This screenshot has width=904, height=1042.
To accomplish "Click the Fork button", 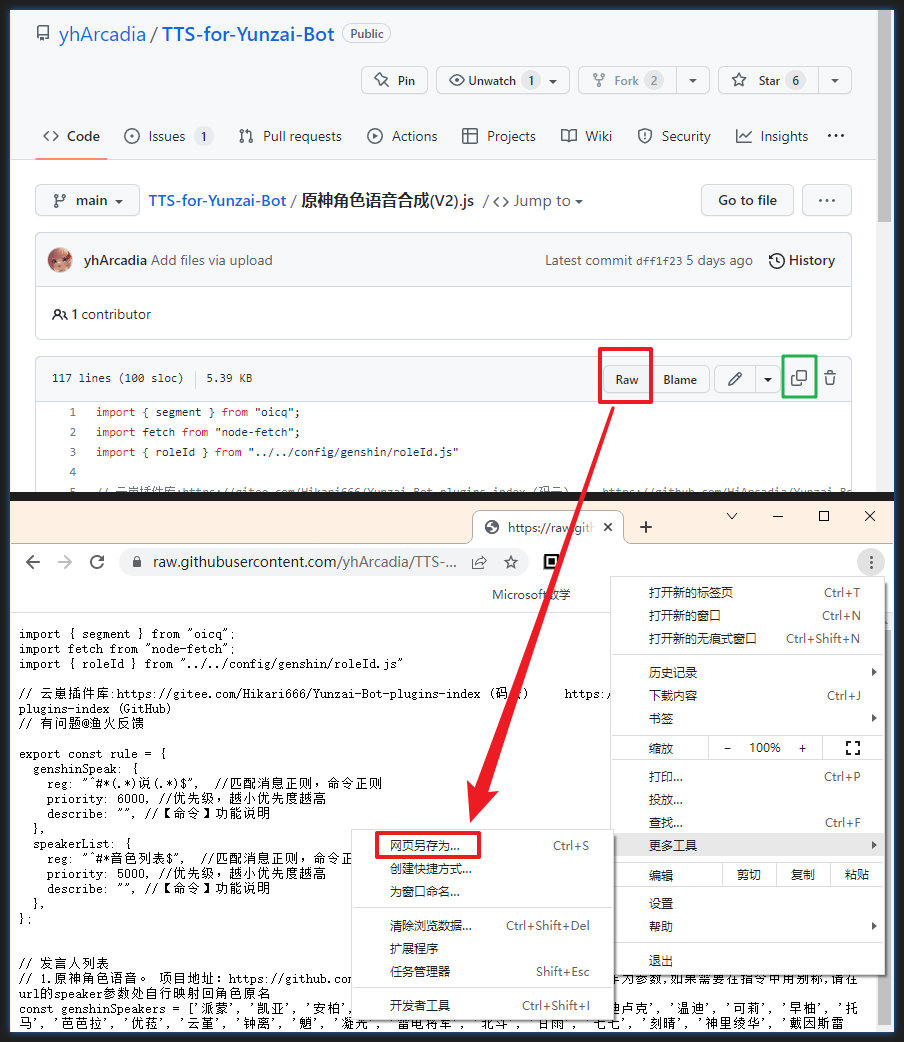I will coord(627,80).
